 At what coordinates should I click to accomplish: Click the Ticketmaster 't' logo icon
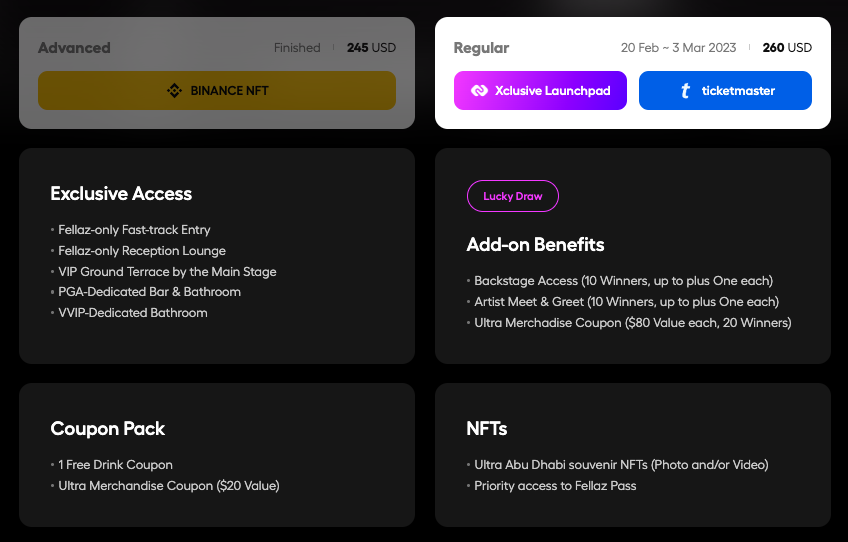point(685,91)
